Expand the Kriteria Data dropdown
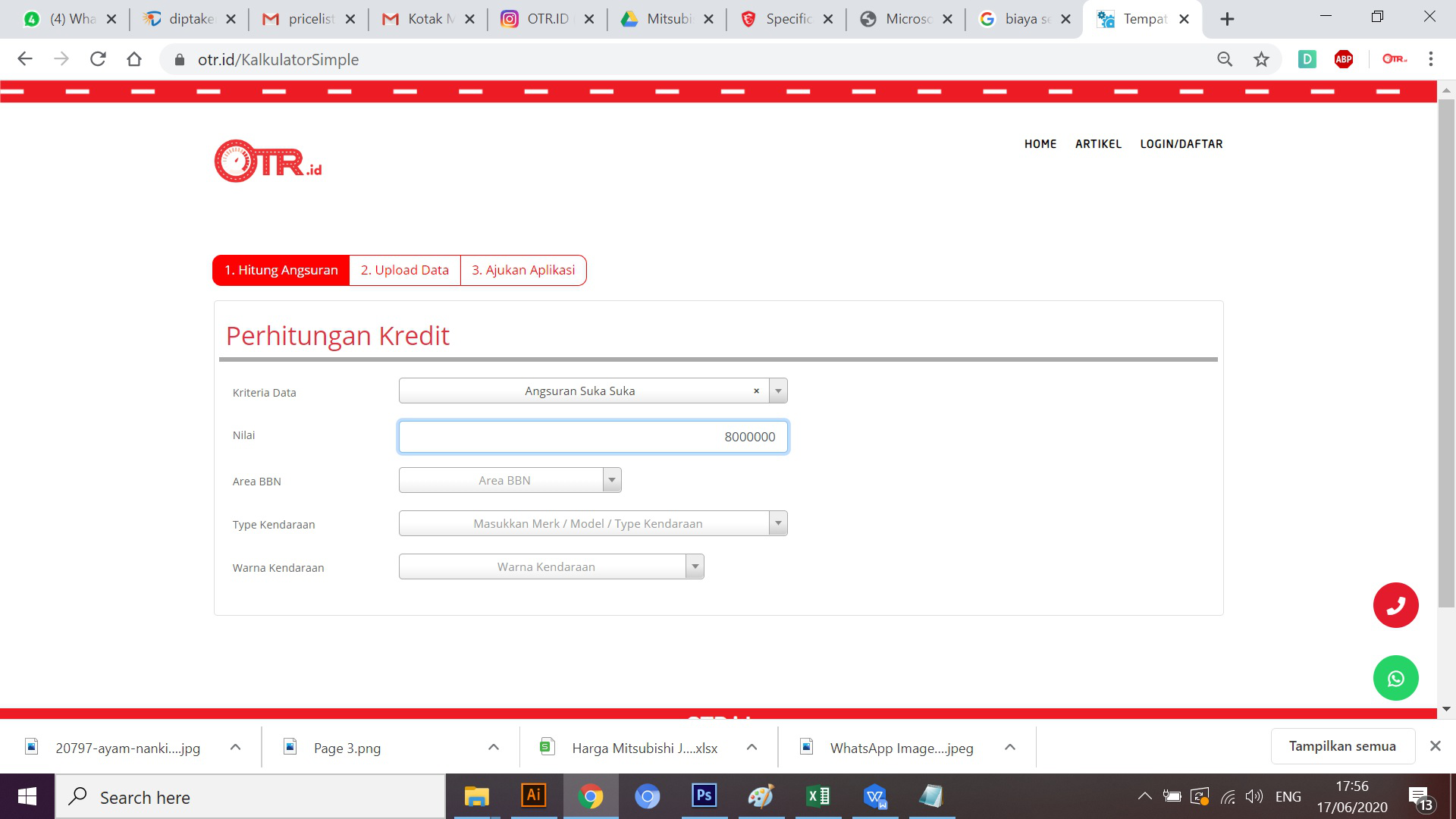1456x819 pixels. [778, 391]
